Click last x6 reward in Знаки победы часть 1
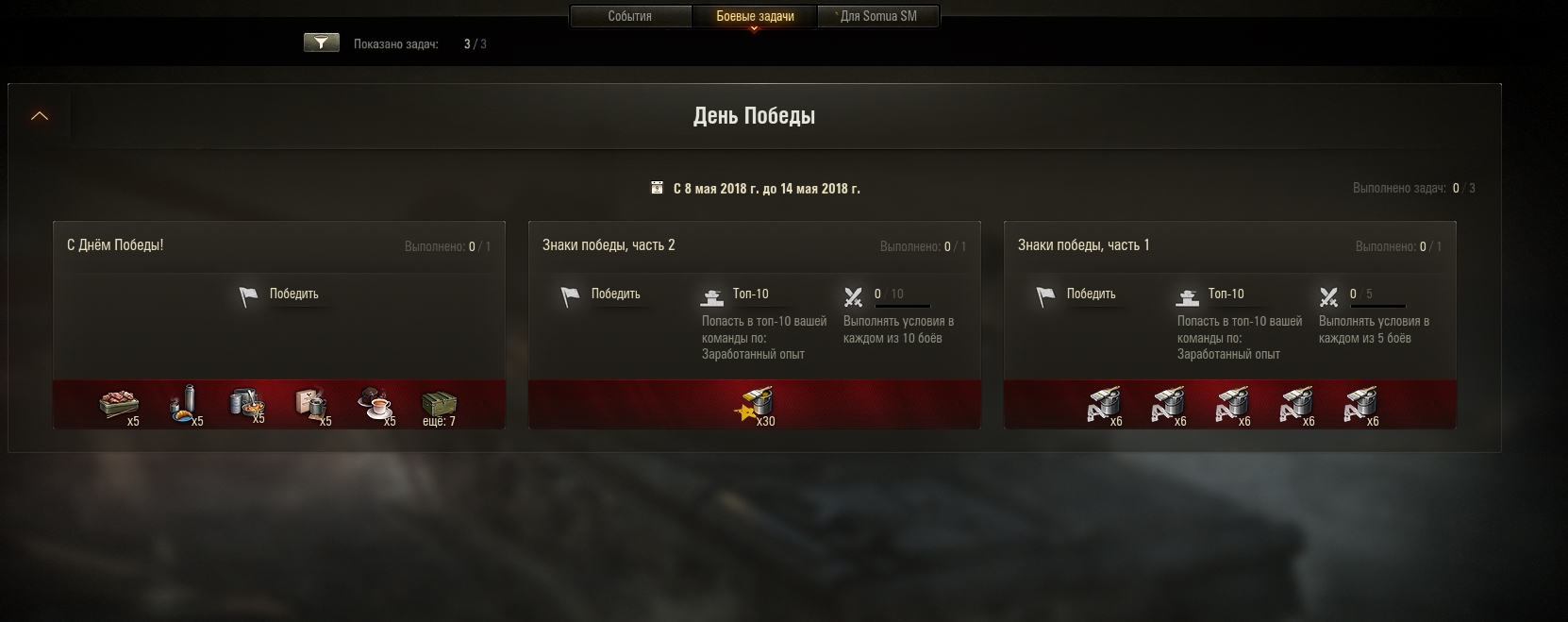 pos(1361,406)
